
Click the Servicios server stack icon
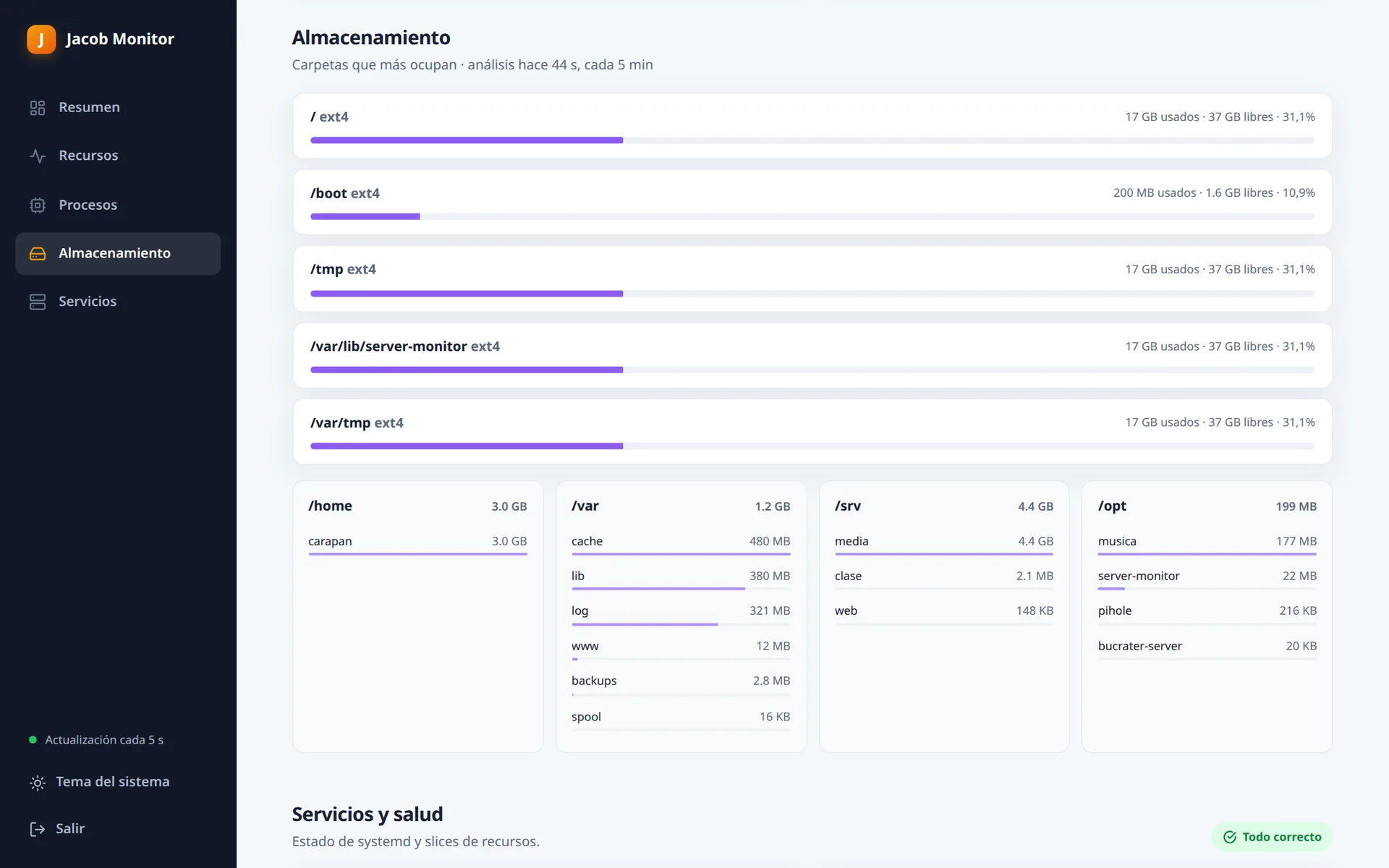pyautogui.click(x=38, y=302)
